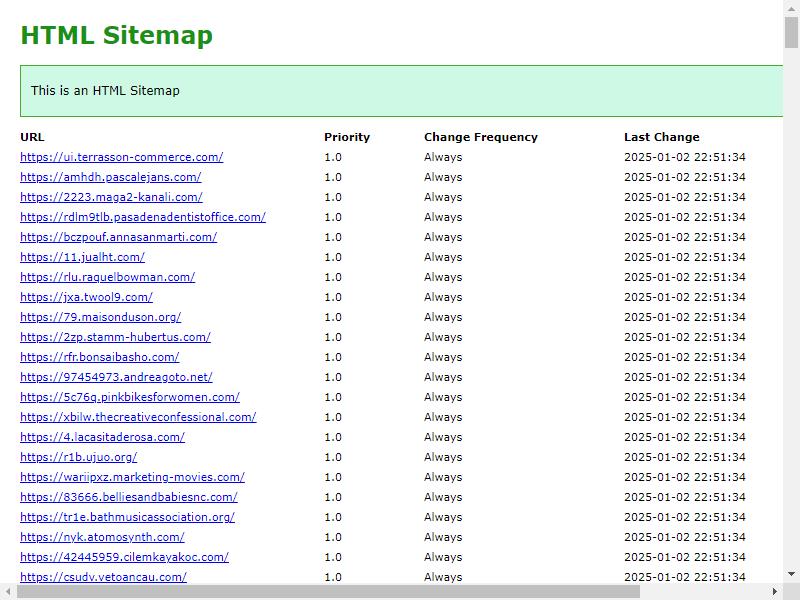
Task: Follow the 2zp.stamm-hubertus.com link
Action: point(115,337)
